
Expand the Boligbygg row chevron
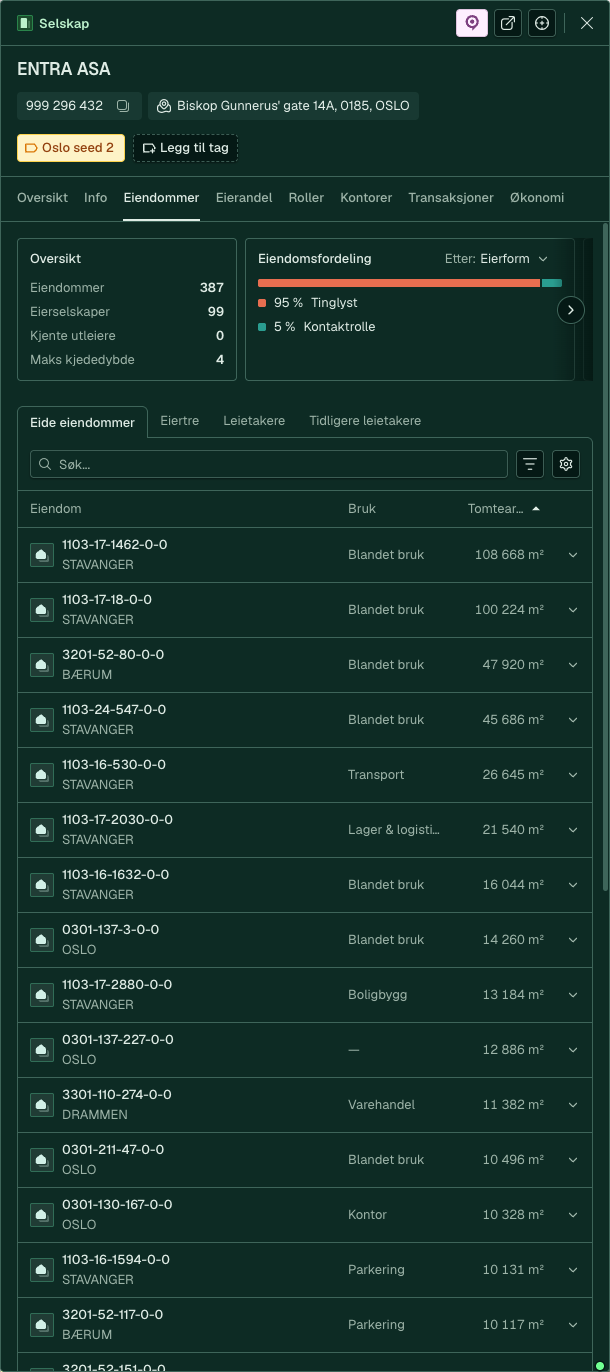(573, 995)
